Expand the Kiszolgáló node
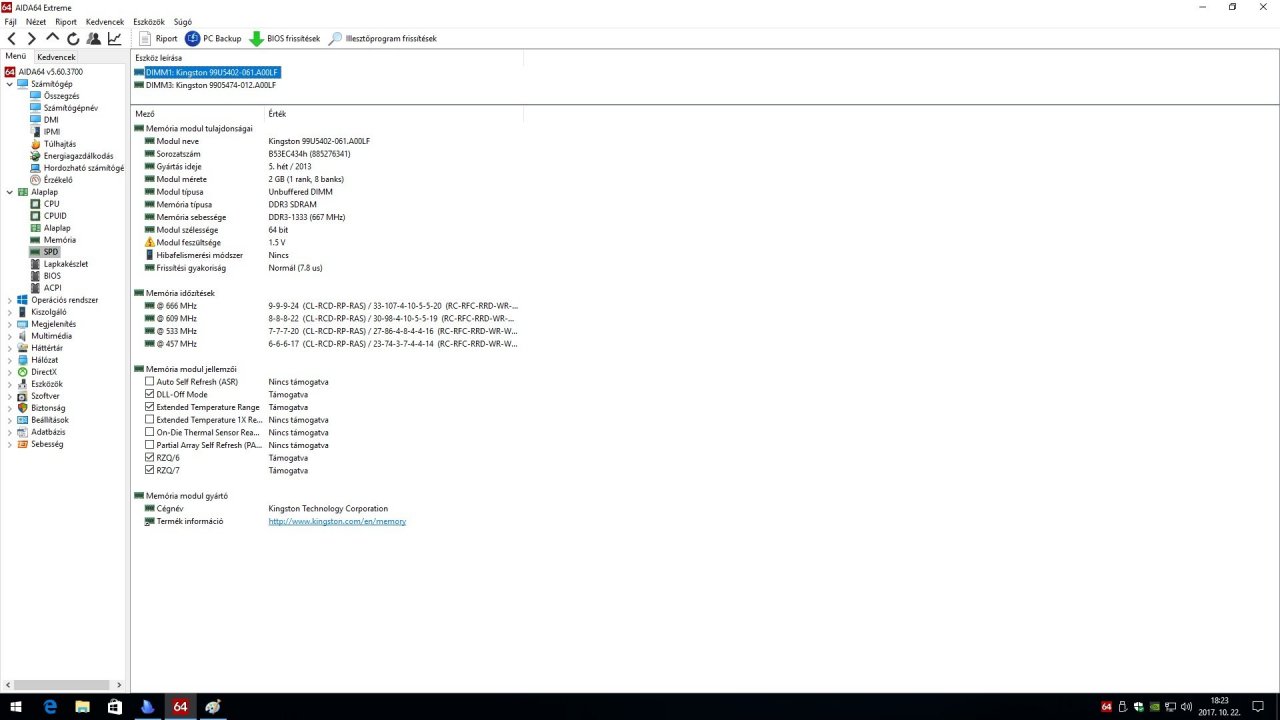This screenshot has height=720, width=1280. pos(10,312)
